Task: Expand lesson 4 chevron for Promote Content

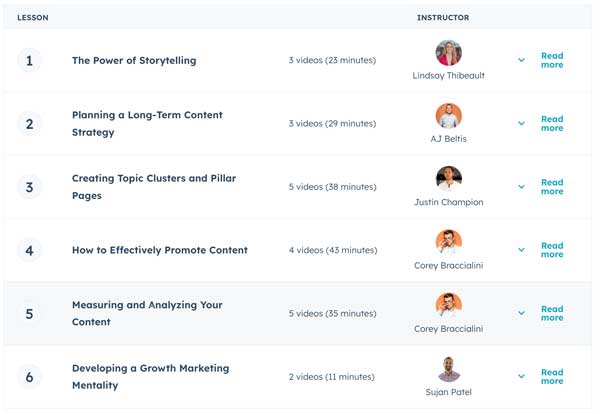Action: [x=521, y=250]
